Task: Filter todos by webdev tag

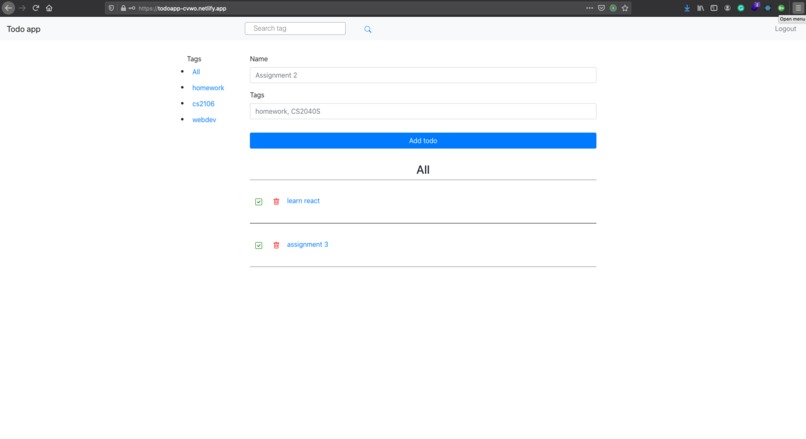Action: pyautogui.click(x=204, y=120)
